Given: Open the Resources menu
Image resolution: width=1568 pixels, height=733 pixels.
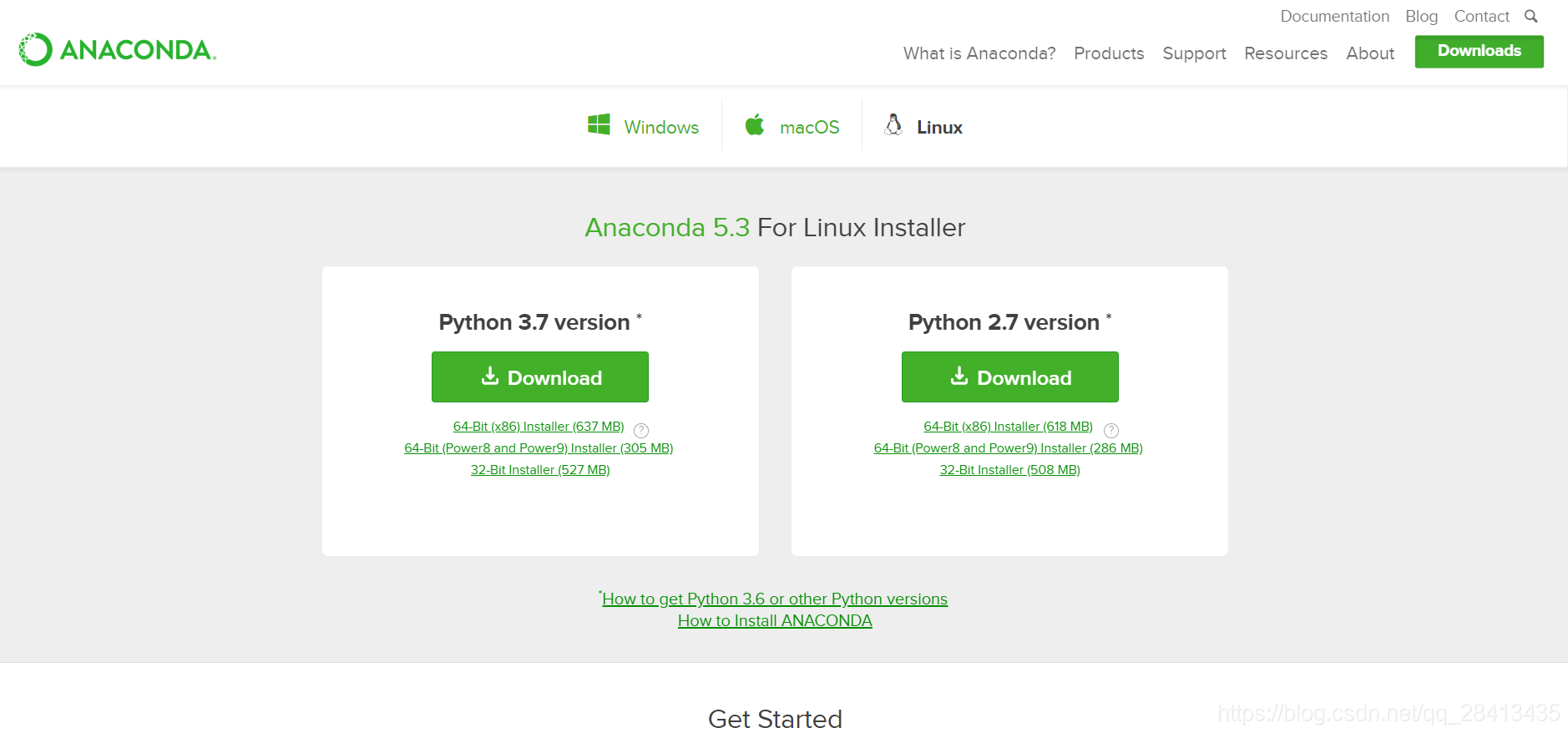Looking at the screenshot, I should [x=1286, y=53].
